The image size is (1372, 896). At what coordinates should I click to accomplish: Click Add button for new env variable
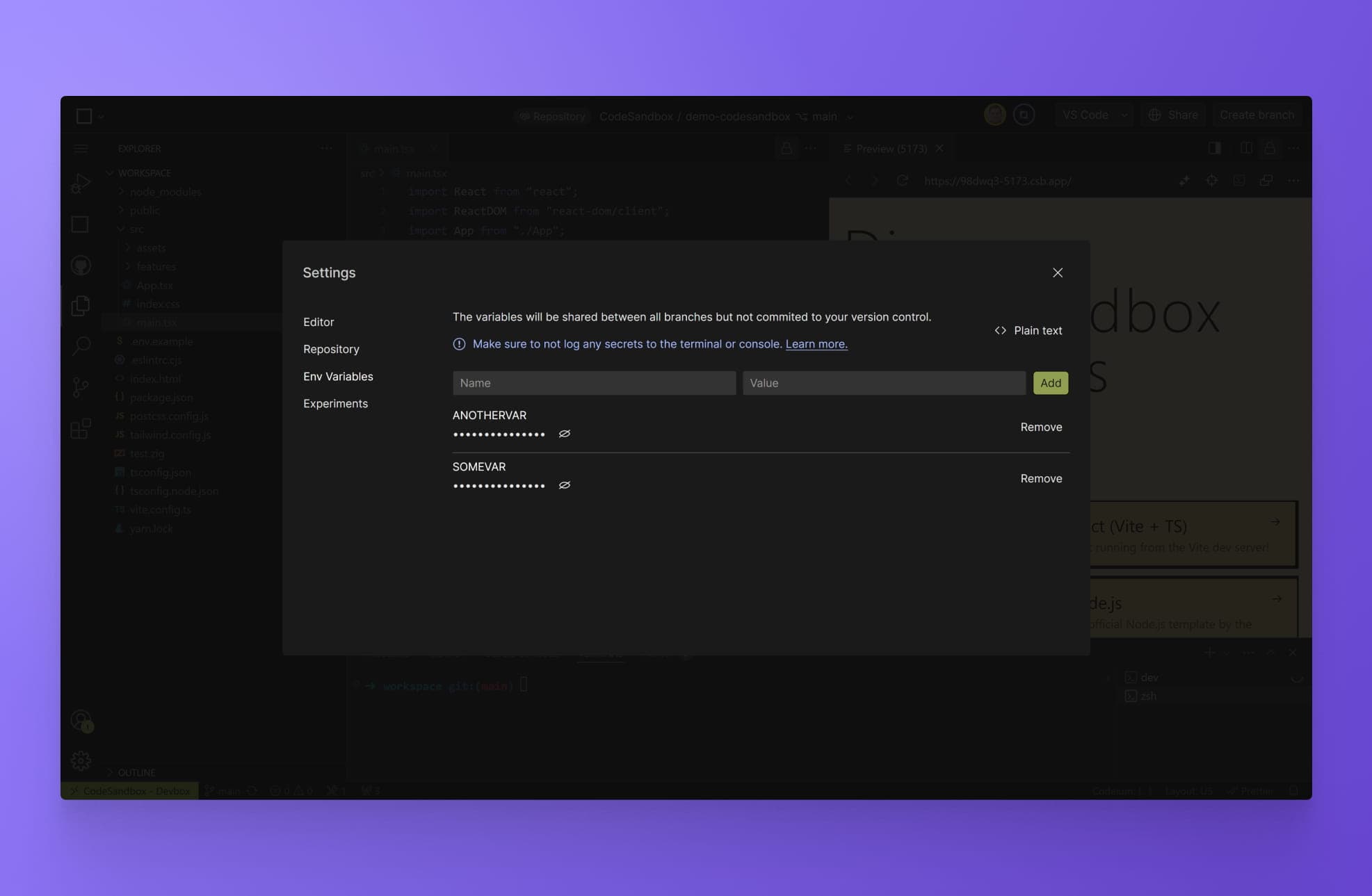pos(1050,382)
